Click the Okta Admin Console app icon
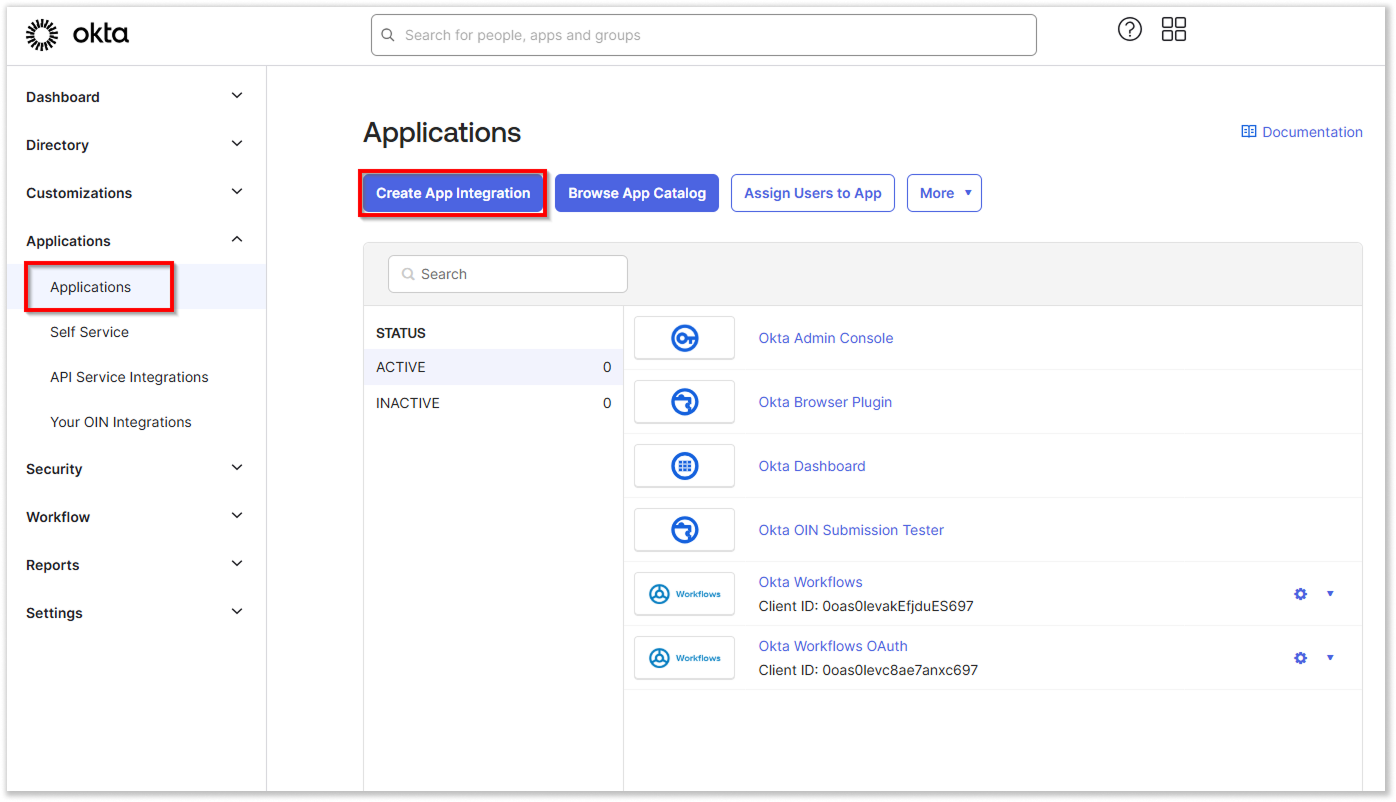The width and height of the screenshot is (1396, 802). pyautogui.click(x=685, y=338)
